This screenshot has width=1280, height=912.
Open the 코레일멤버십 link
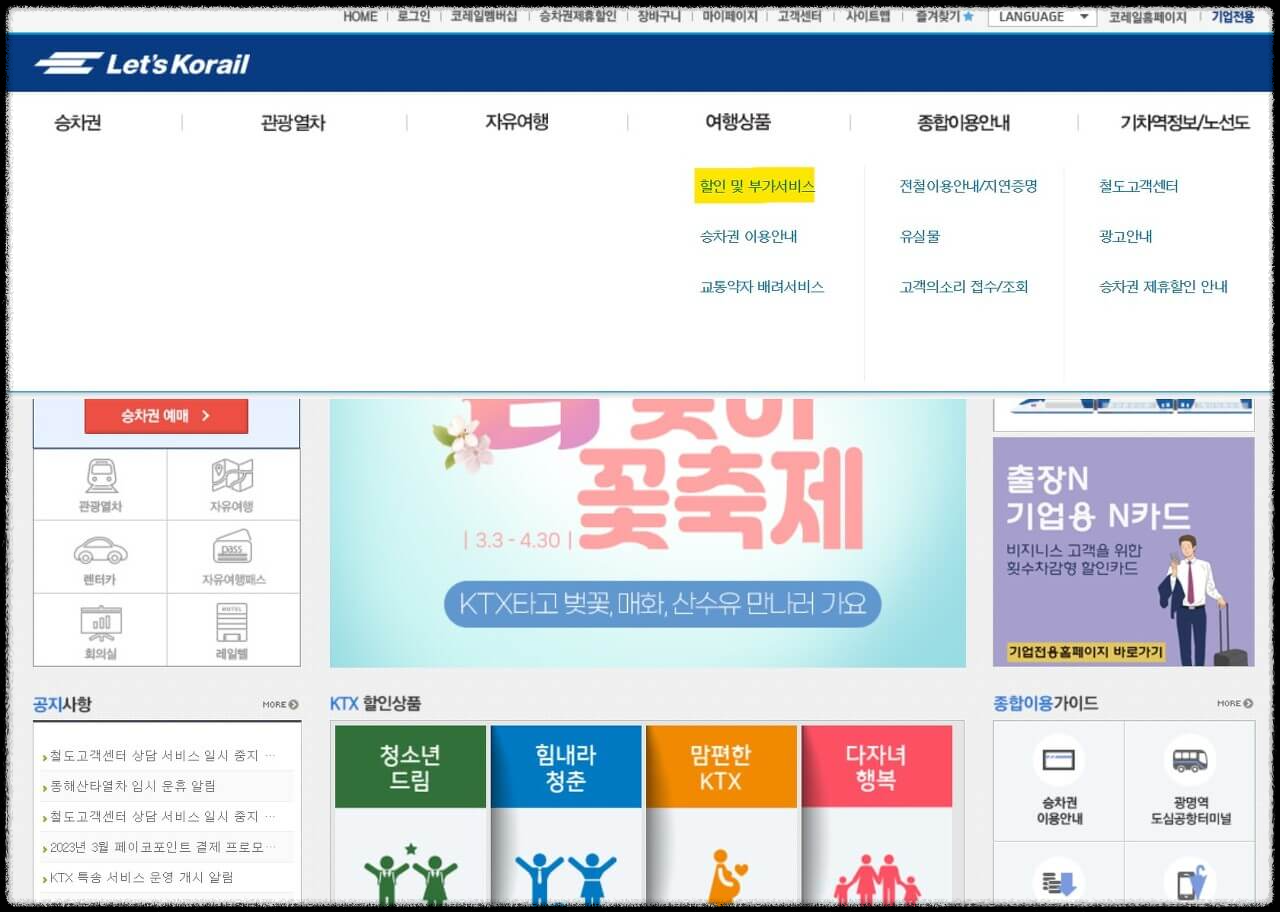click(x=484, y=17)
